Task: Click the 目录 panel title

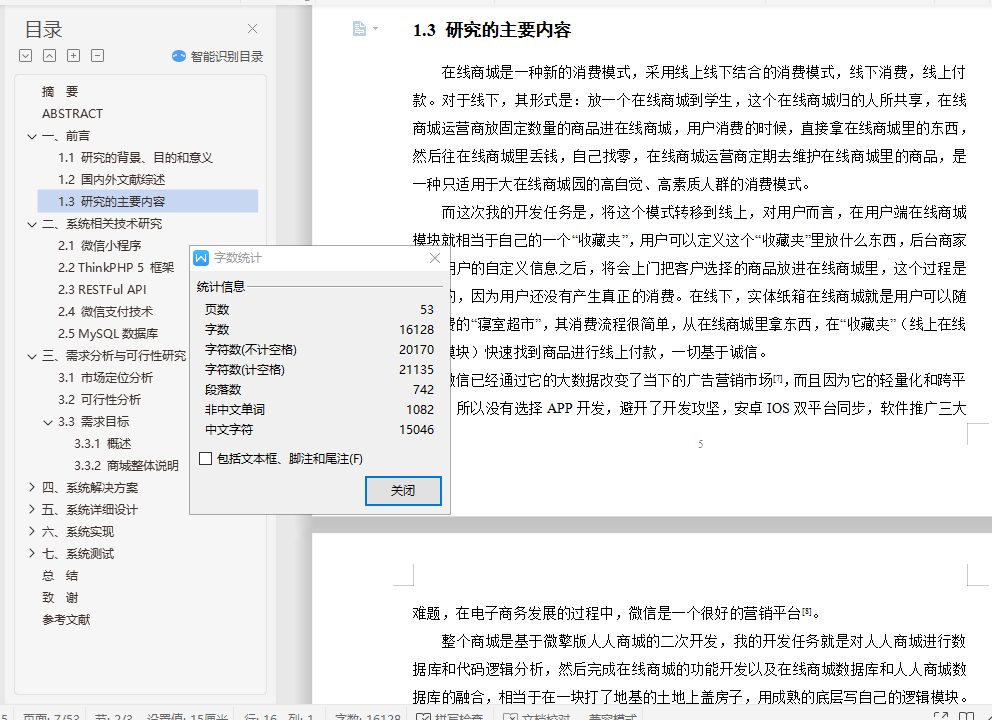Action: [43, 29]
